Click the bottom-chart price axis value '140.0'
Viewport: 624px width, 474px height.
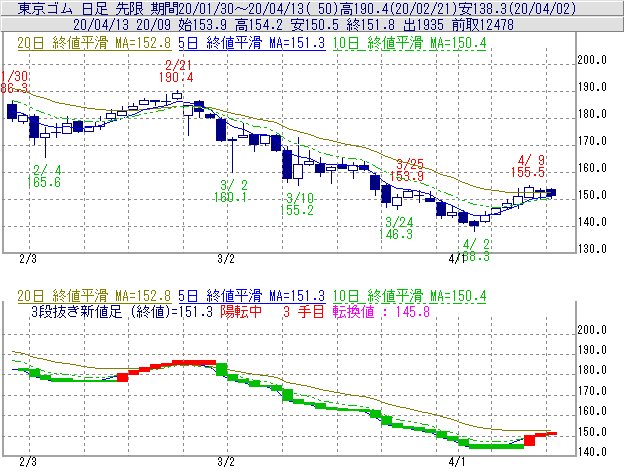tap(592, 452)
